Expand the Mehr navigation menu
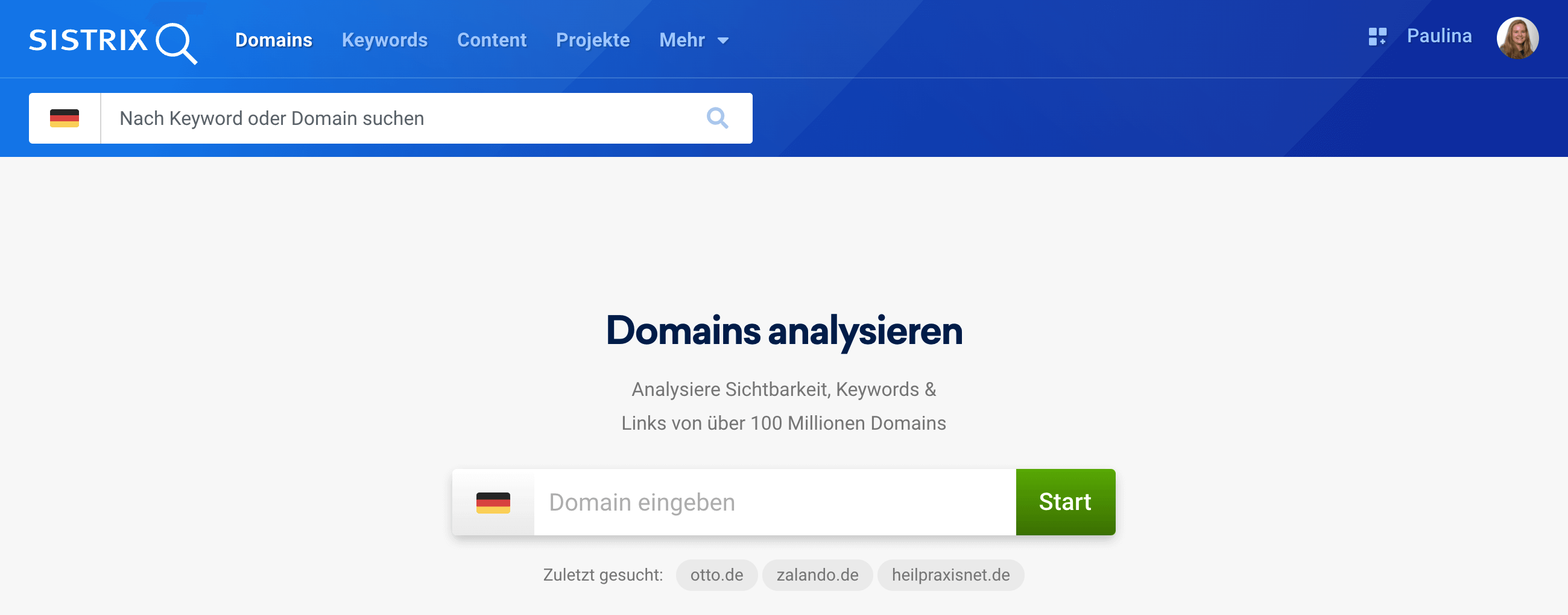 681,40
